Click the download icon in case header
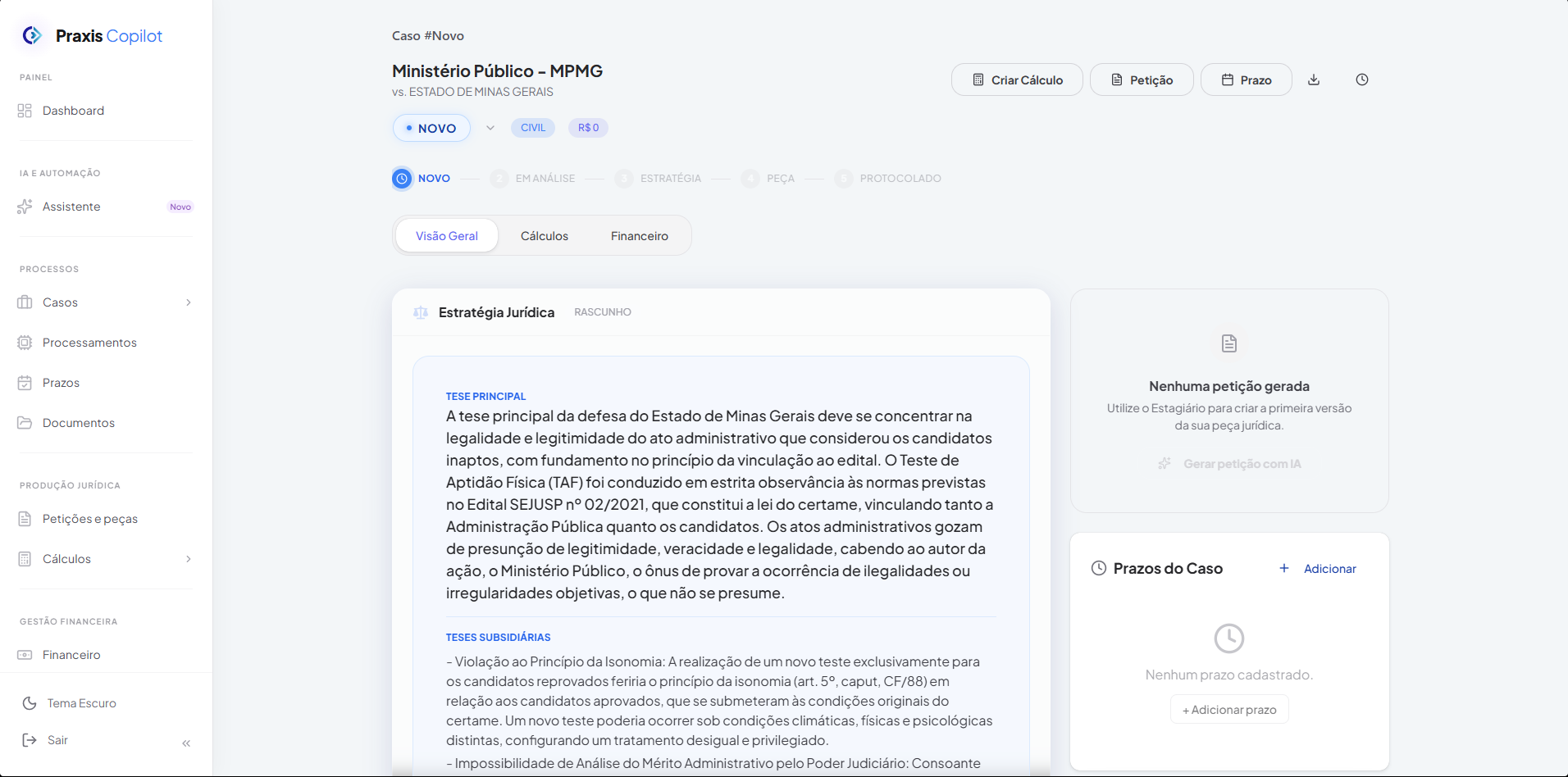The image size is (1568, 777). click(1314, 80)
